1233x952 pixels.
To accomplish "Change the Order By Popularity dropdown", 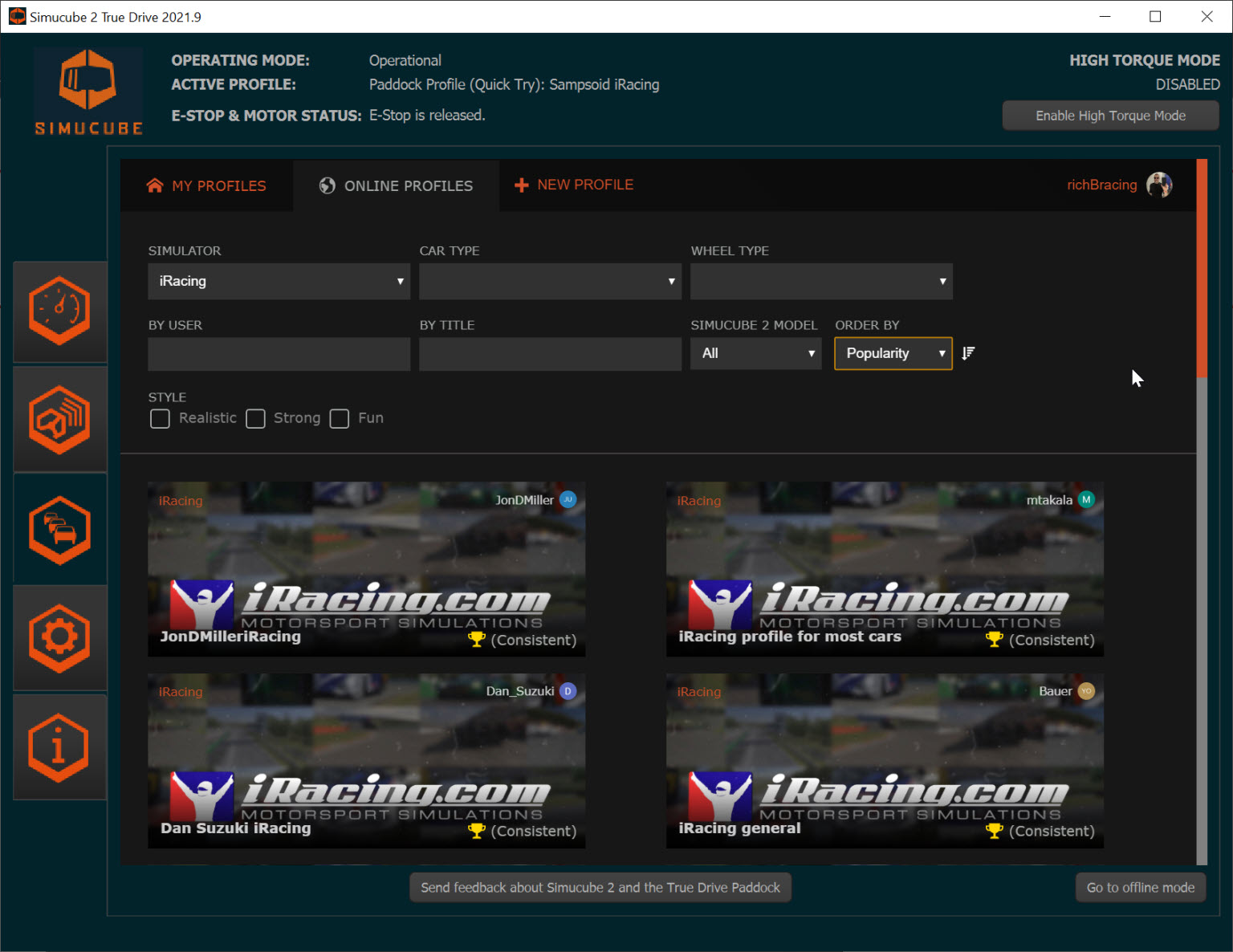I will 893,353.
